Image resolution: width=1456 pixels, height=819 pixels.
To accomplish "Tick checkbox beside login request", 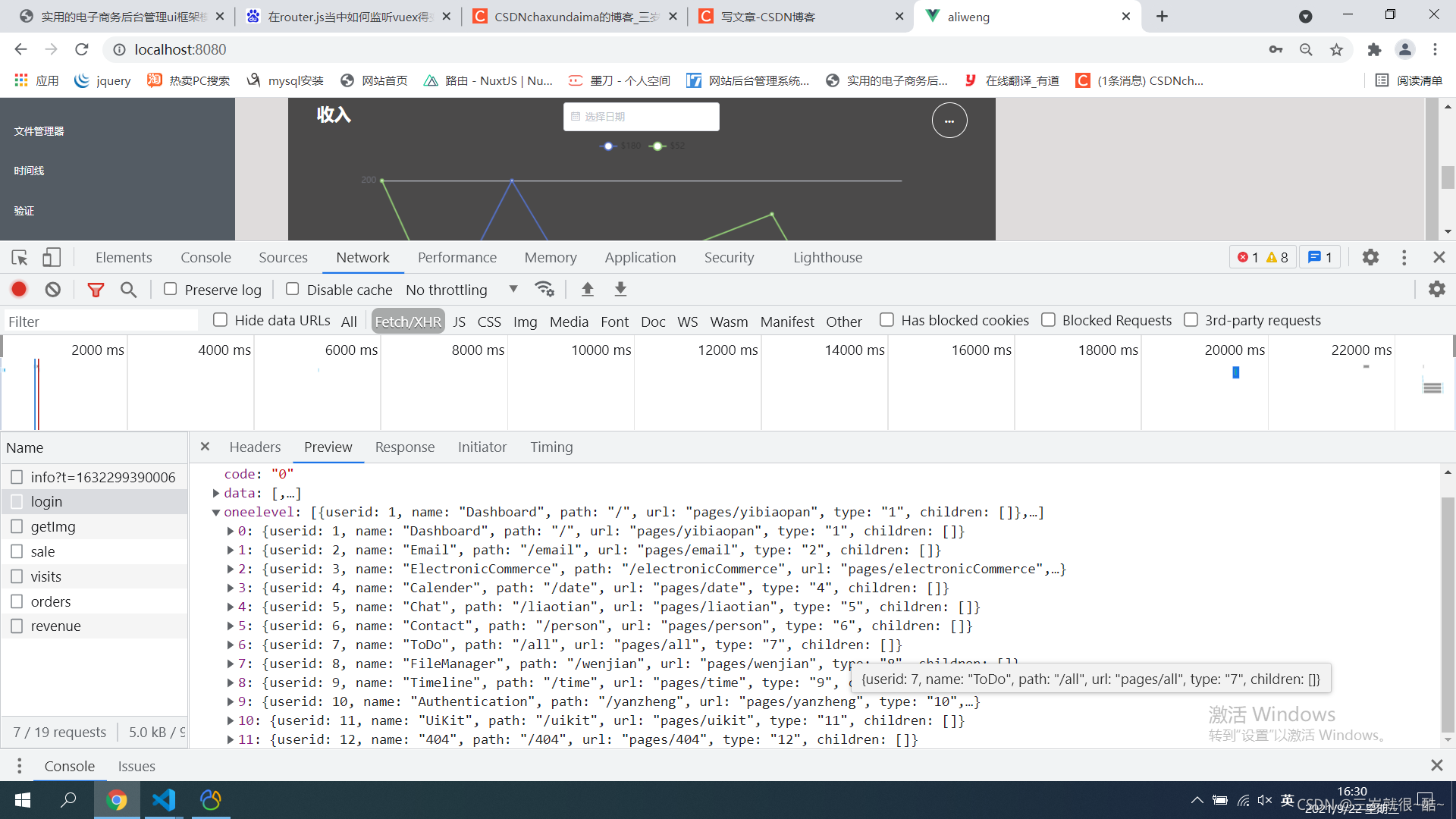I will (17, 501).
